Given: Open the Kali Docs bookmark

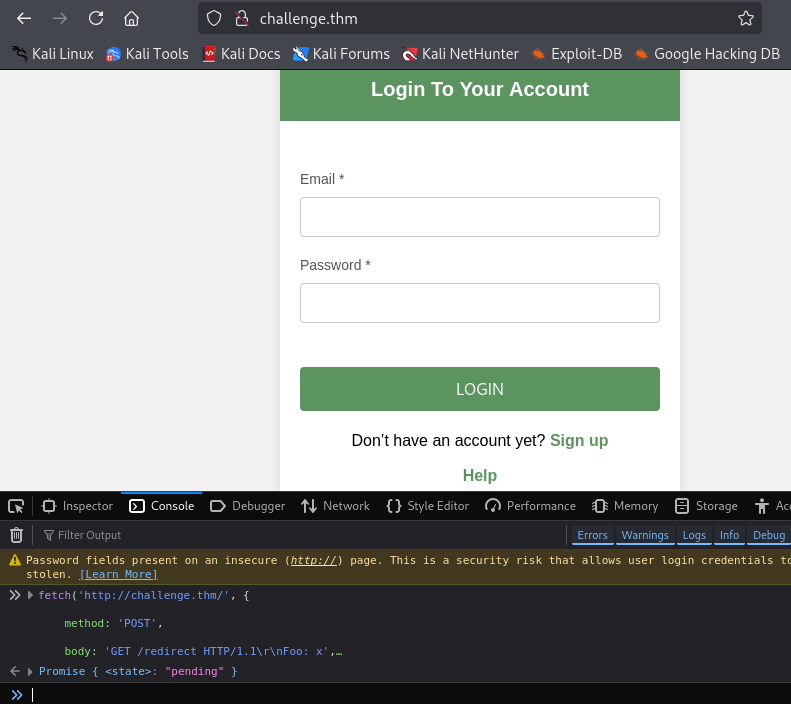Looking at the screenshot, I should pos(241,53).
